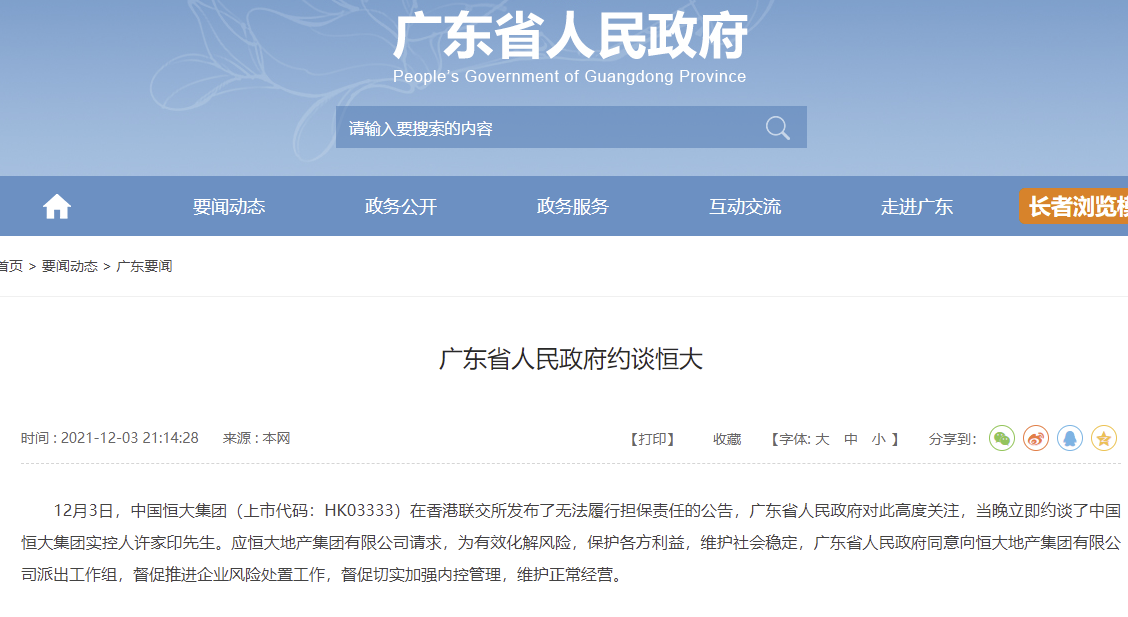1128x617 pixels.
Task: Click stock code HK03333 in article
Action: pyautogui.click(x=358, y=511)
